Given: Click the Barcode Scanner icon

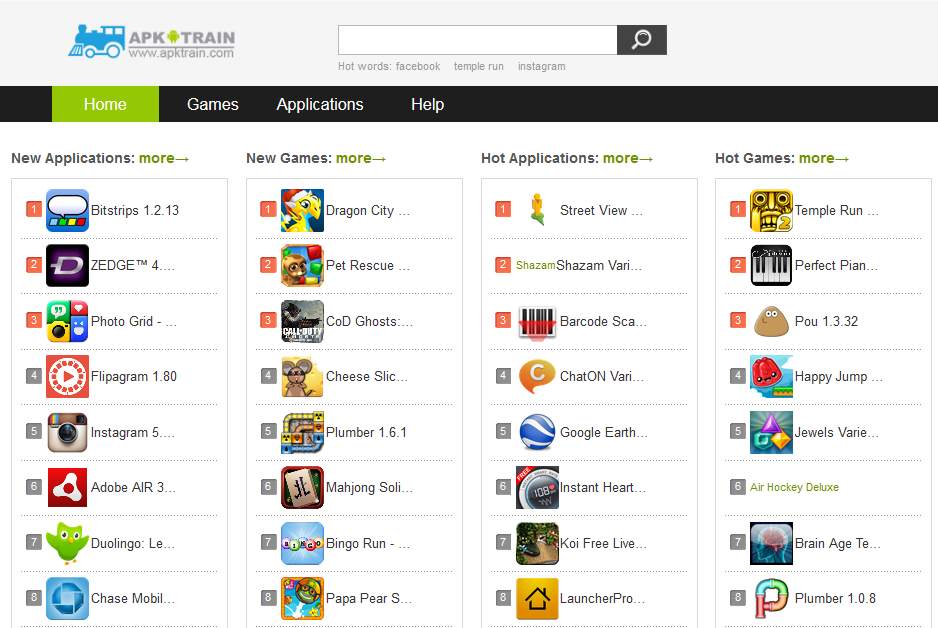Looking at the screenshot, I should click(x=537, y=322).
